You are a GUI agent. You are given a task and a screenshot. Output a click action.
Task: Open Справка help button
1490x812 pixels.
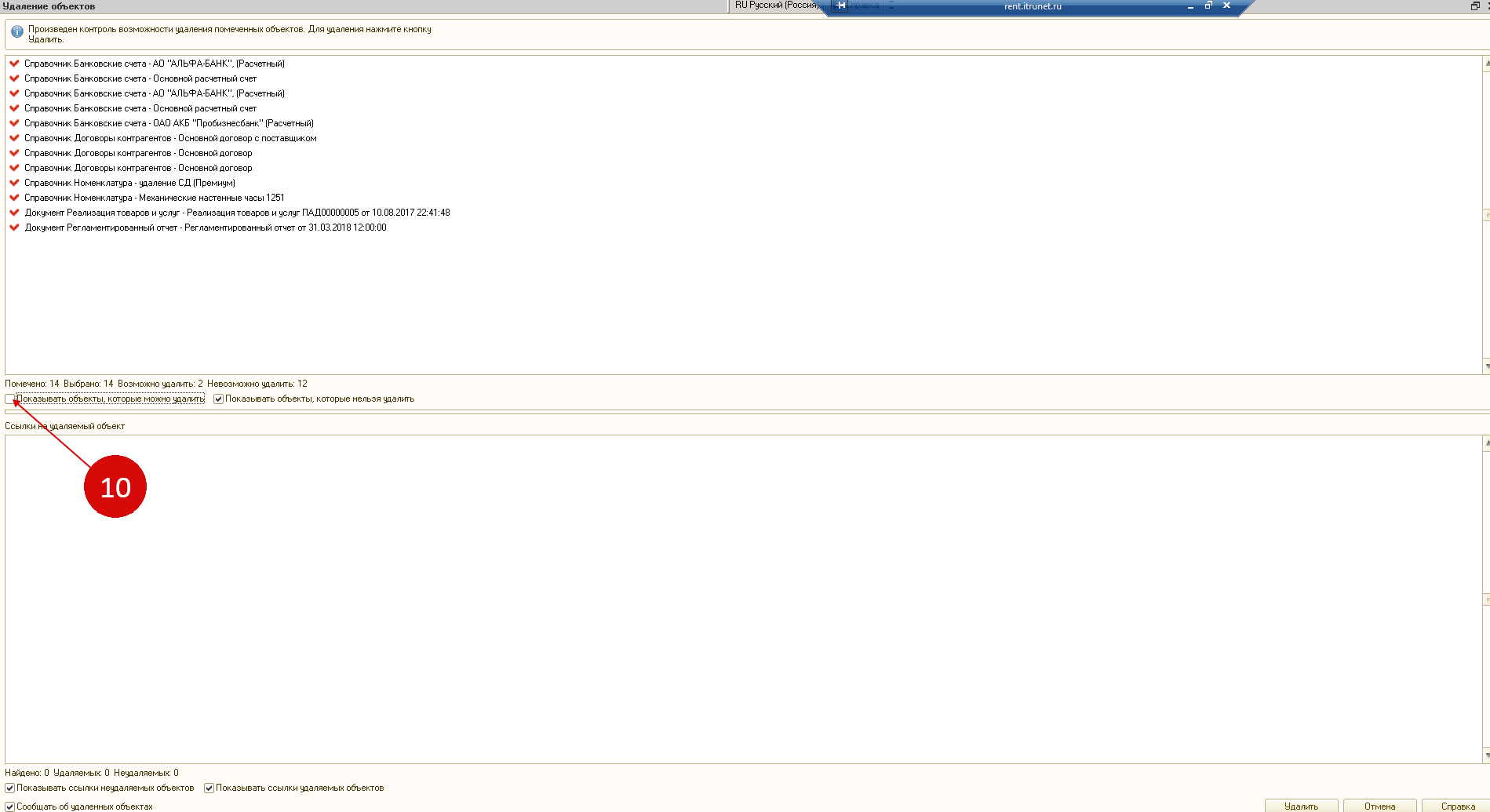[1457, 806]
